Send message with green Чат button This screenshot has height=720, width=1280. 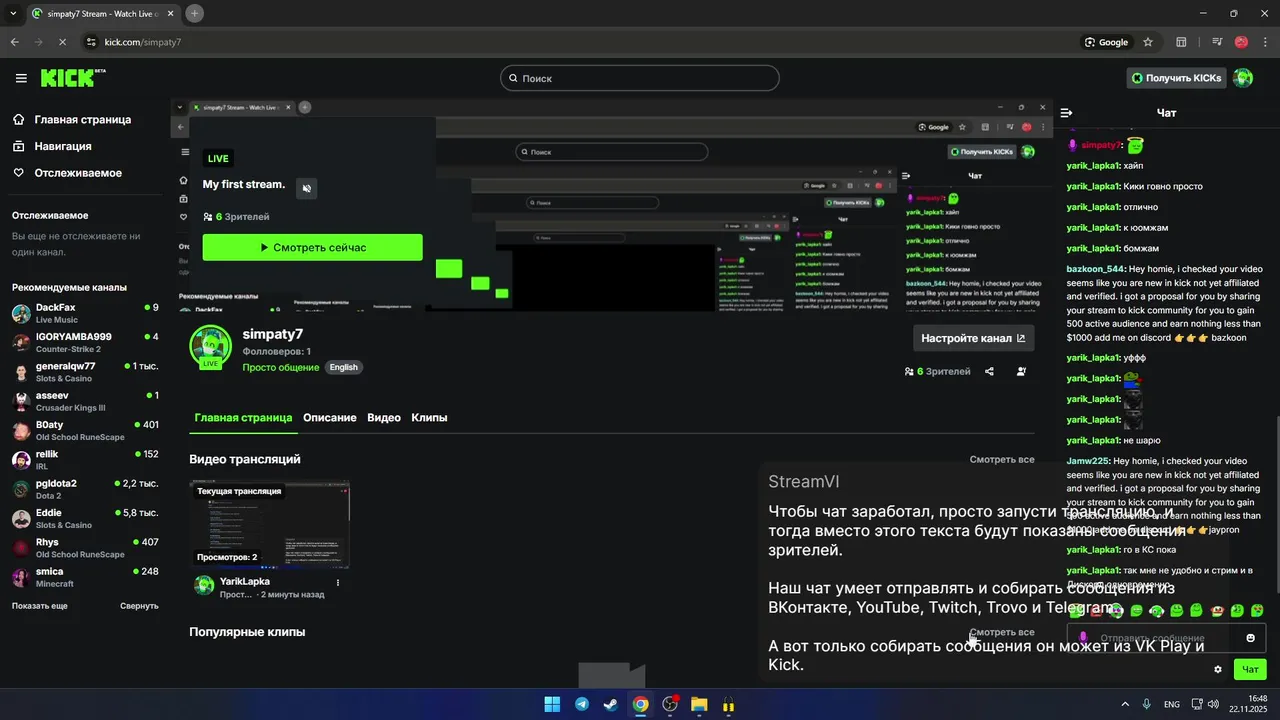1250,669
